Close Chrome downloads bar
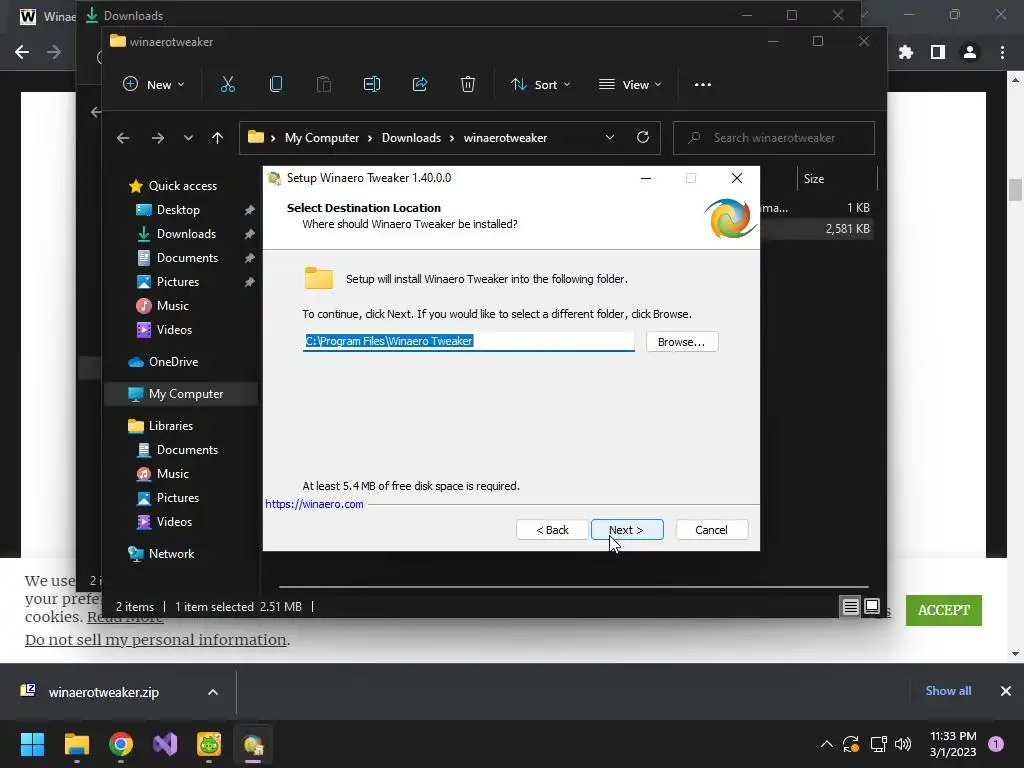The image size is (1024, 768). (1006, 691)
